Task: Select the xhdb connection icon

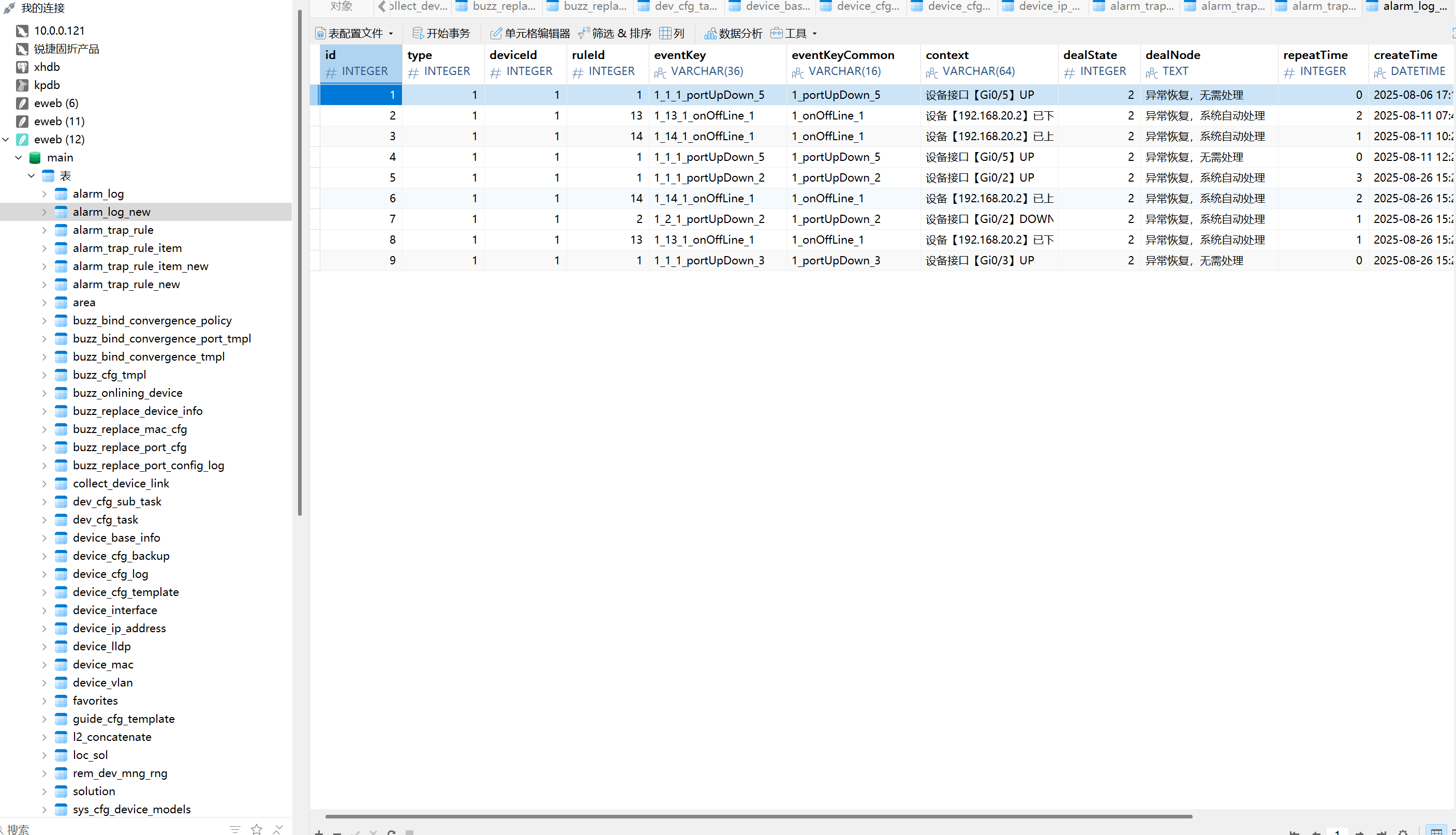Action: point(22,67)
